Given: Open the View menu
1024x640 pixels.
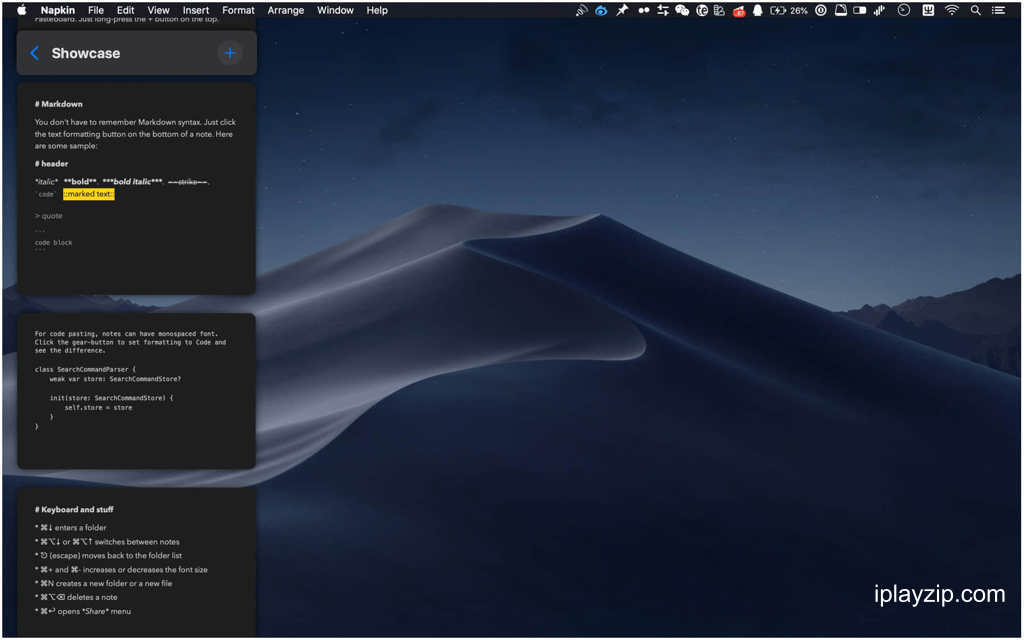Looking at the screenshot, I should [x=158, y=10].
